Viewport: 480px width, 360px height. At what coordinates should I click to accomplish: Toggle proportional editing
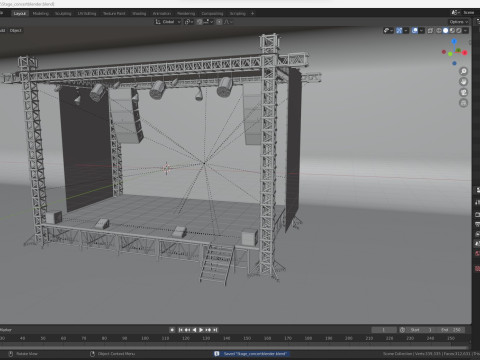click(x=219, y=22)
